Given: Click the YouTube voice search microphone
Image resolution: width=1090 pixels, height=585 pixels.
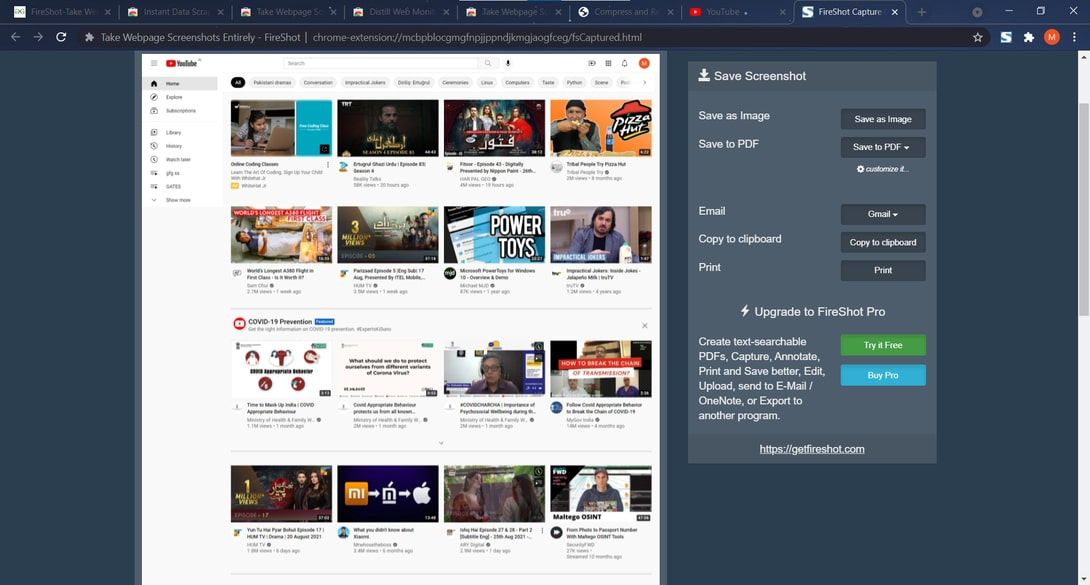Looking at the screenshot, I should (x=508, y=63).
